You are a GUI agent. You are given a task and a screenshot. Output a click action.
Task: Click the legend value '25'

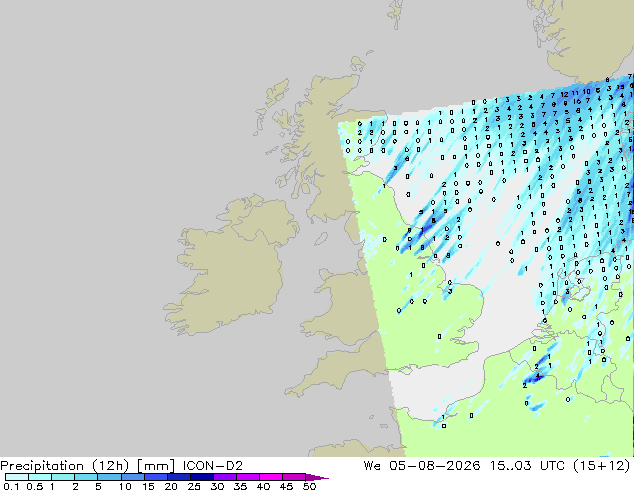pos(194,486)
